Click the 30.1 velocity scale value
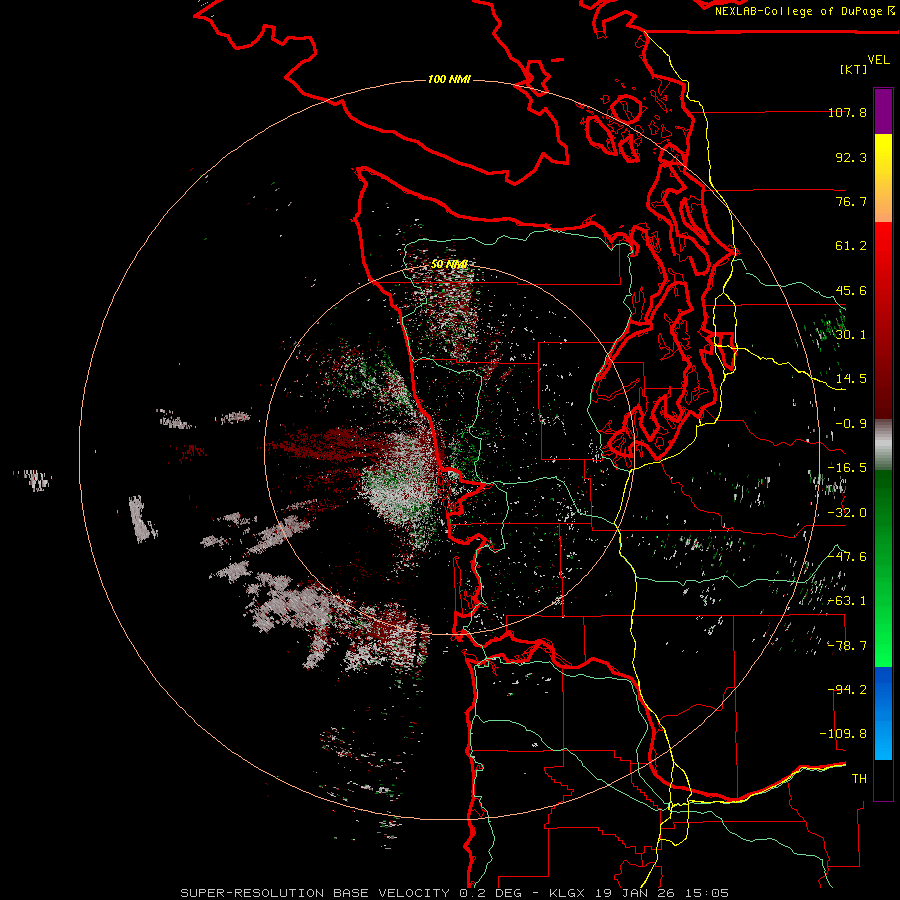The height and width of the screenshot is (900, 900). (851, 335)
